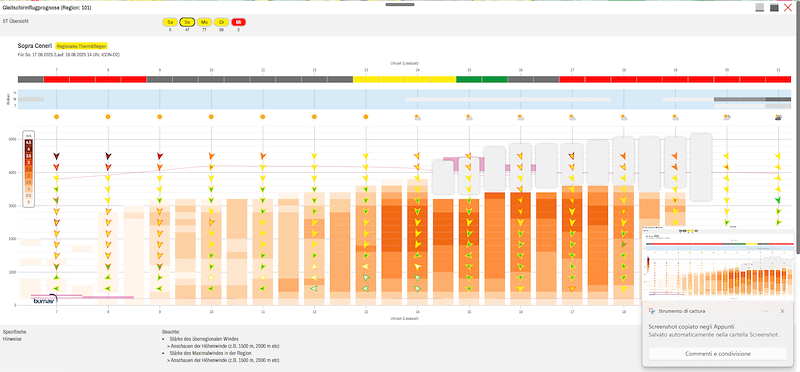
Task: Click the 3000 altitude axis label
Action: 12,205
